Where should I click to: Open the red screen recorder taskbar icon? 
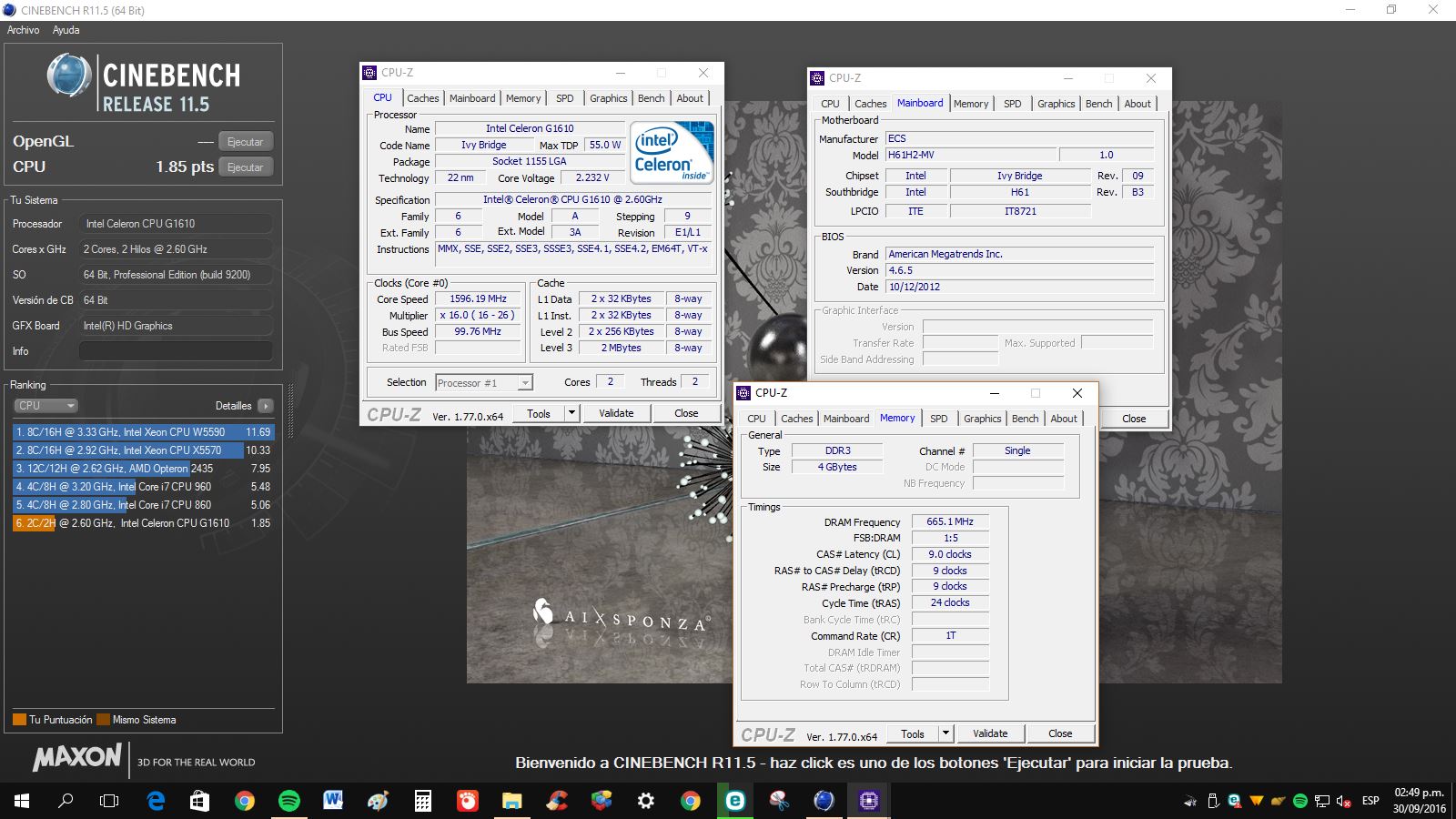467,801
